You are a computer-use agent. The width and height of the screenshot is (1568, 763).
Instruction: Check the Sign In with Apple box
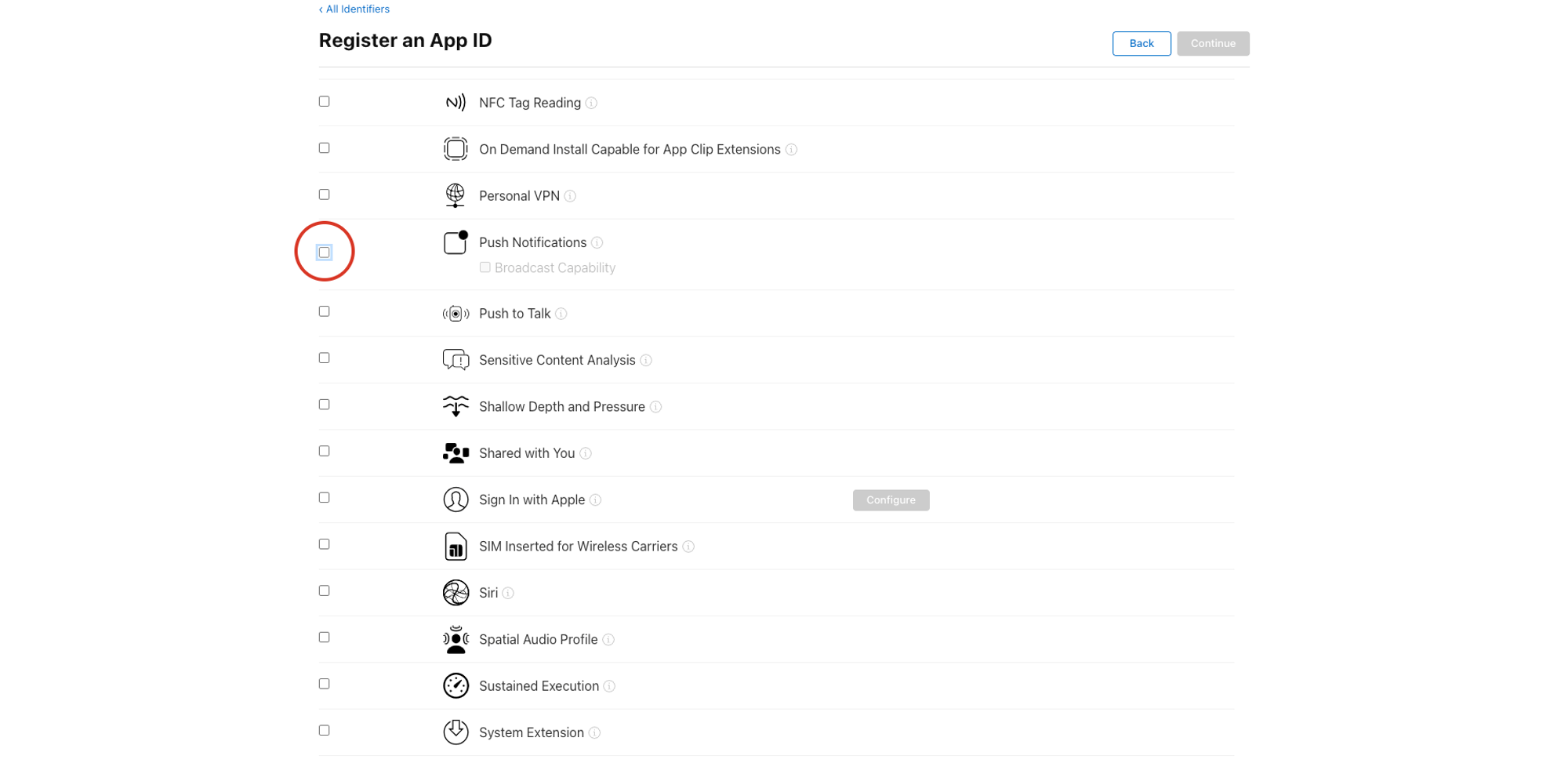[x=324, y=498]
